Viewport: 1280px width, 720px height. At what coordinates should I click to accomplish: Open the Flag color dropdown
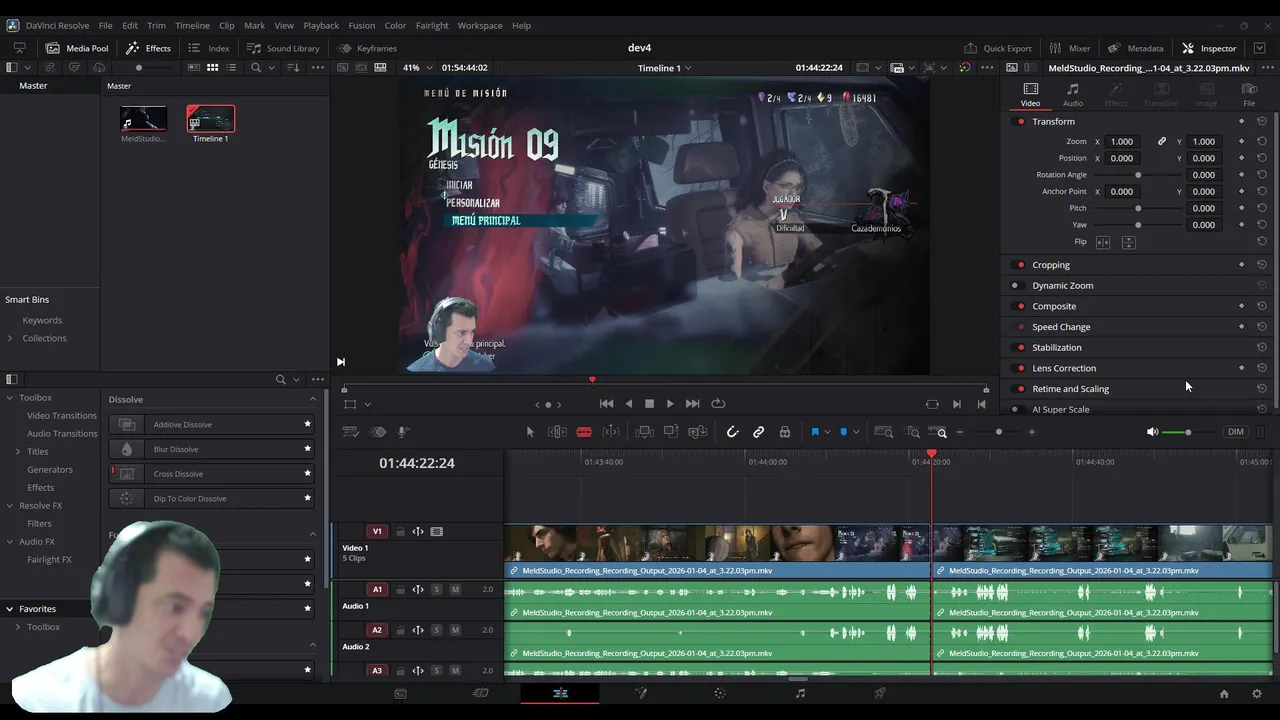point(828,433)
